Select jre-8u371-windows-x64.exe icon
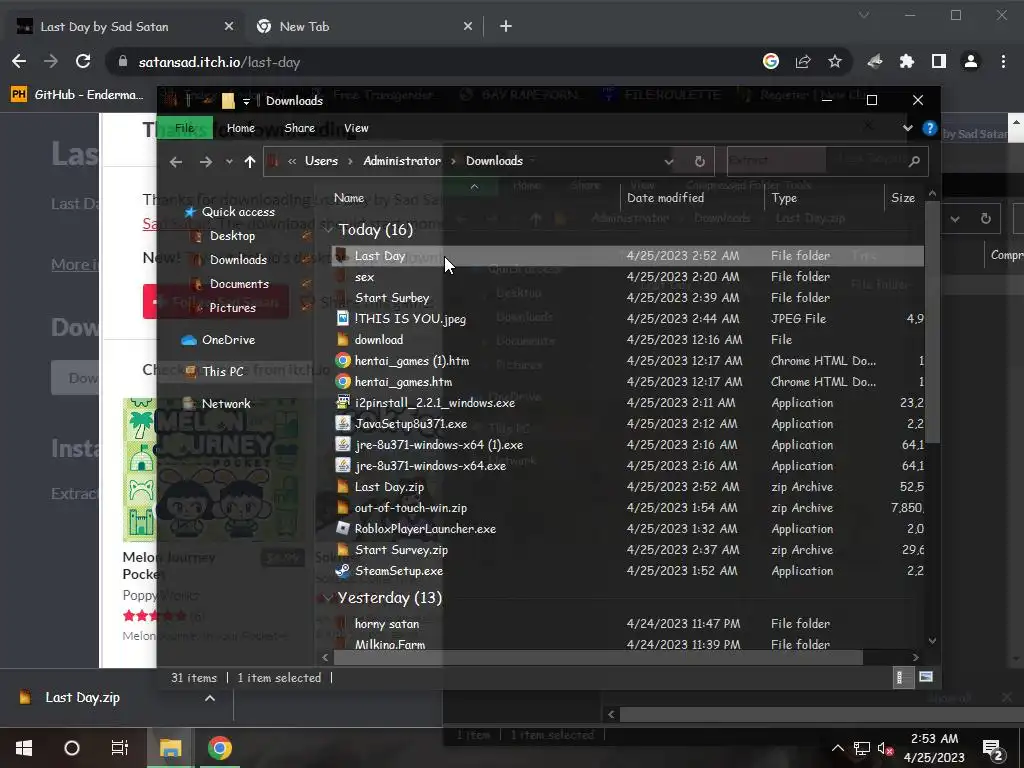 (x=342, y=466)
